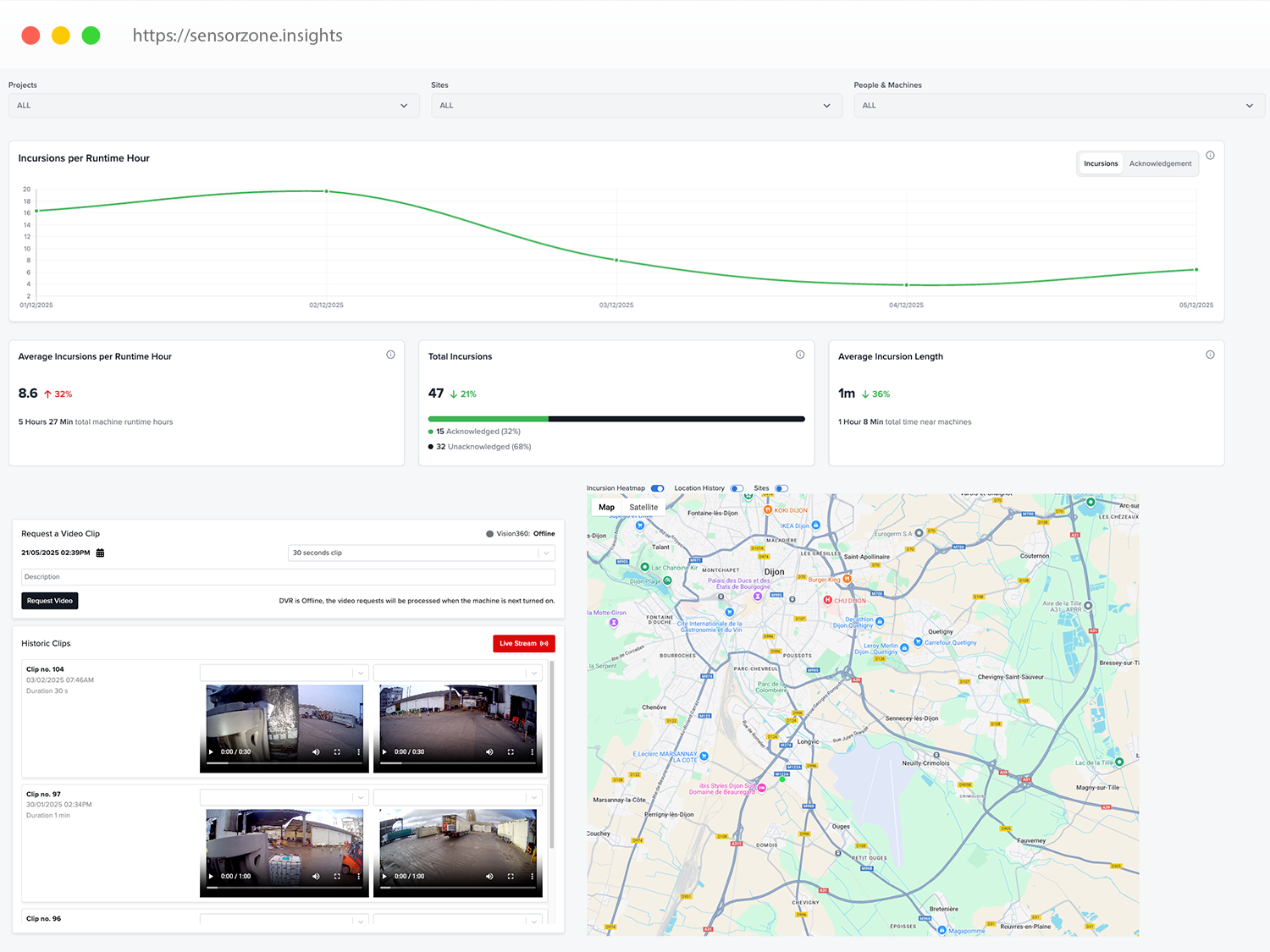Play the right video of Clip no. 104
1270x952 pixels.
[384, 751]
